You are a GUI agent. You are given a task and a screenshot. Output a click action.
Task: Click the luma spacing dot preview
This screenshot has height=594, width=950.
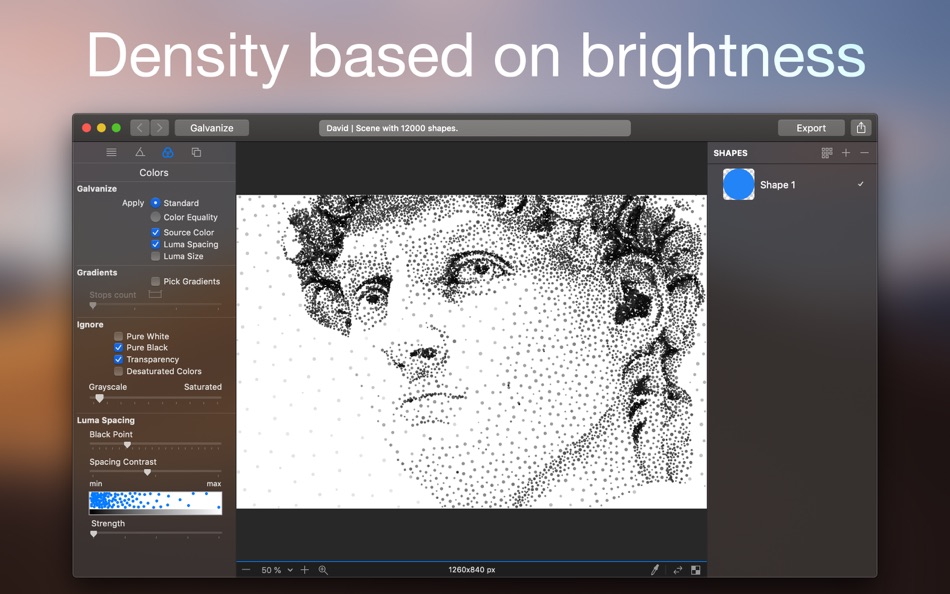click(155, 503)
